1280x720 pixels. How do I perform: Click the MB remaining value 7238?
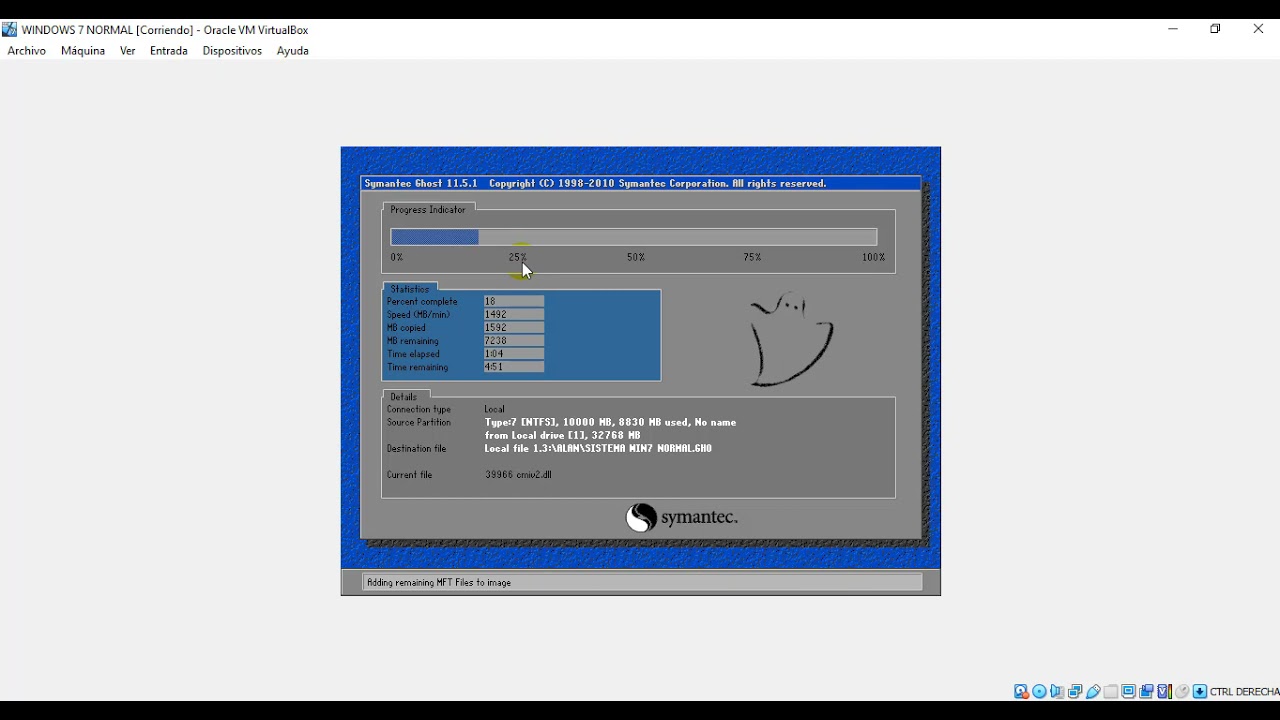[514, 341]
